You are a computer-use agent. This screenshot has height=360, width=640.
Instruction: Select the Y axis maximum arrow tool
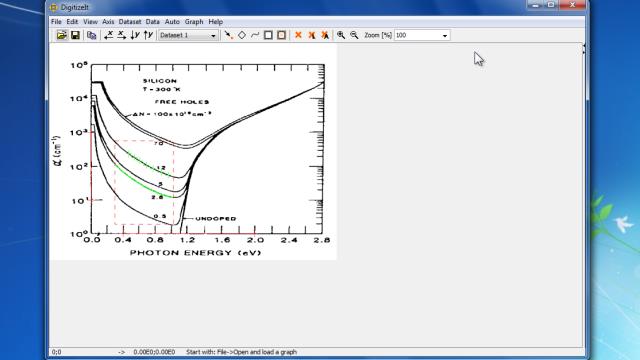[148, 35]
